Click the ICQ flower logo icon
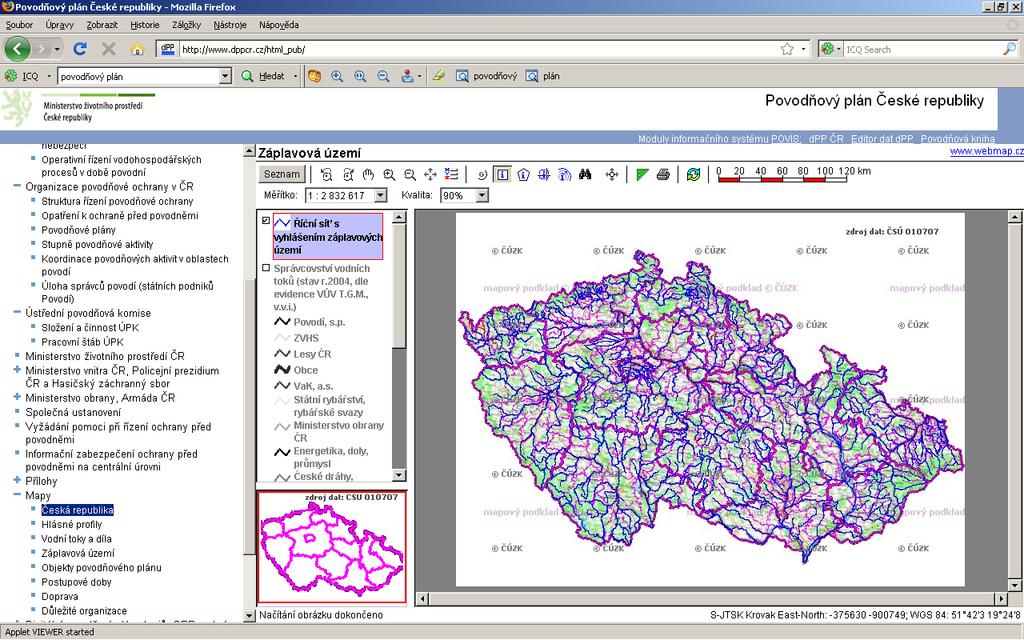Image resolution: width=1024 pixels, height=640 pixels. coord(10,76)
